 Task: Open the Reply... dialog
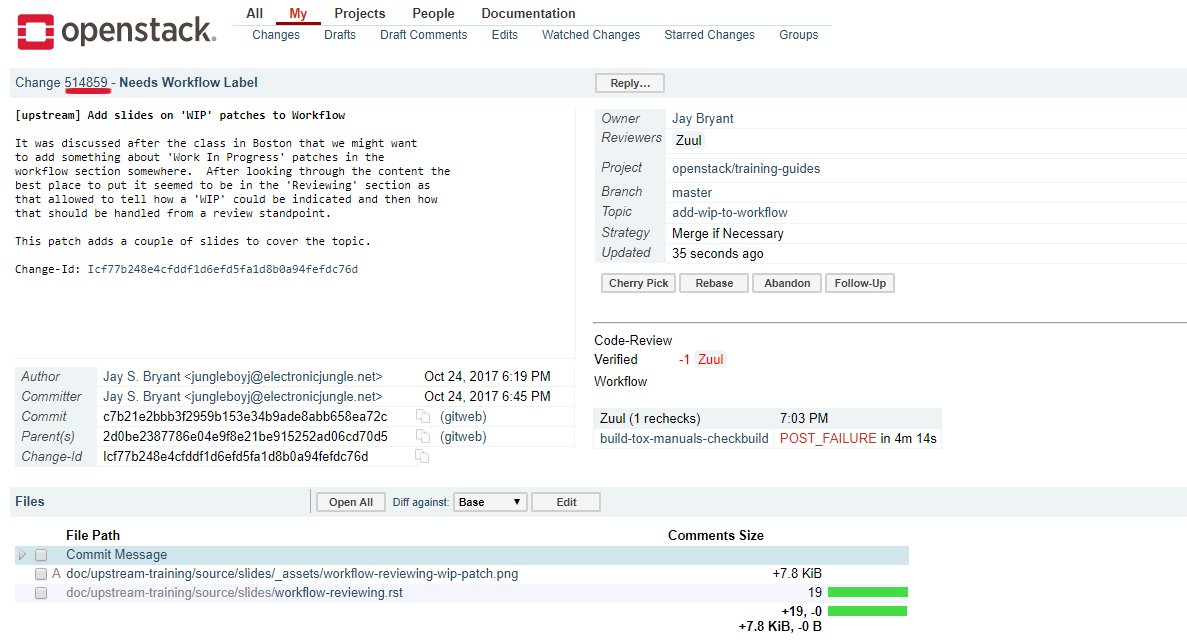pyautogui.click(x=630, y=83)
